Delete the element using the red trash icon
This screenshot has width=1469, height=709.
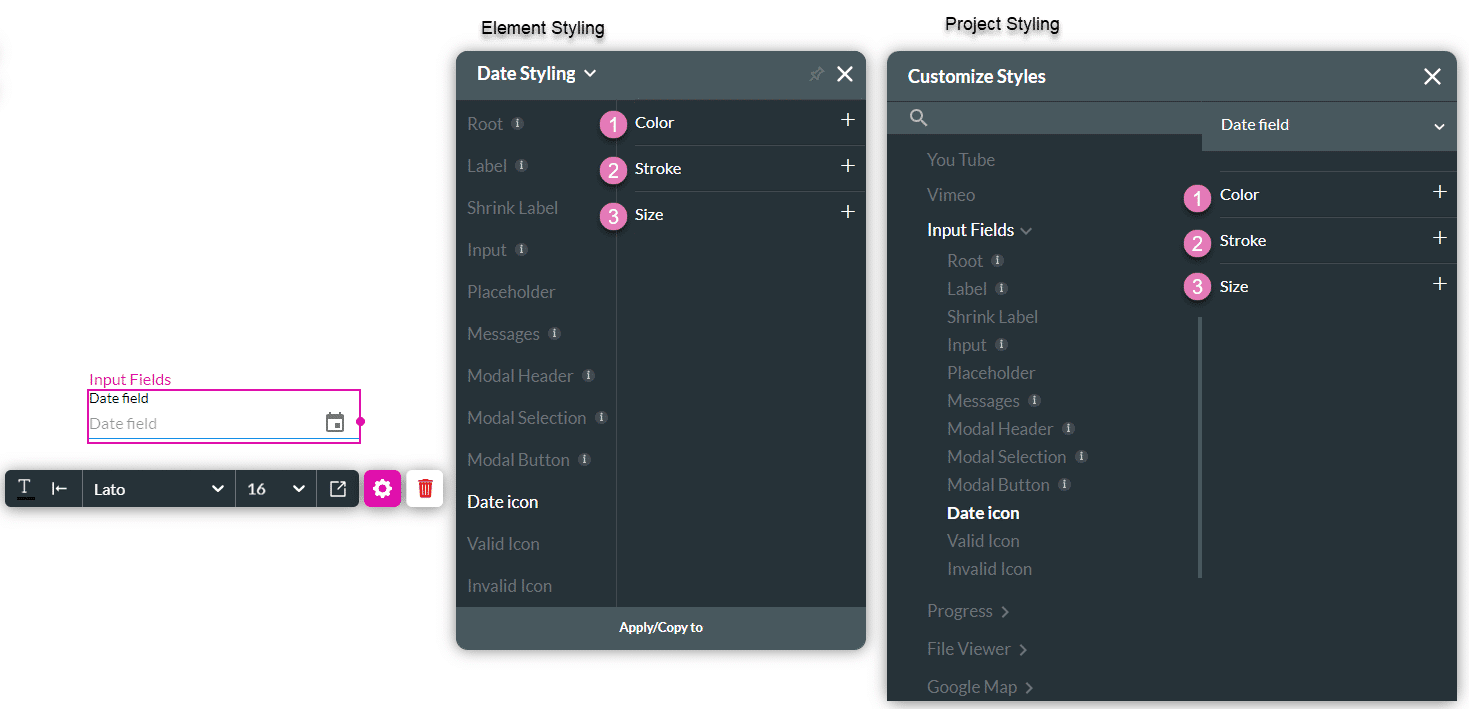(x=424, y=488)
